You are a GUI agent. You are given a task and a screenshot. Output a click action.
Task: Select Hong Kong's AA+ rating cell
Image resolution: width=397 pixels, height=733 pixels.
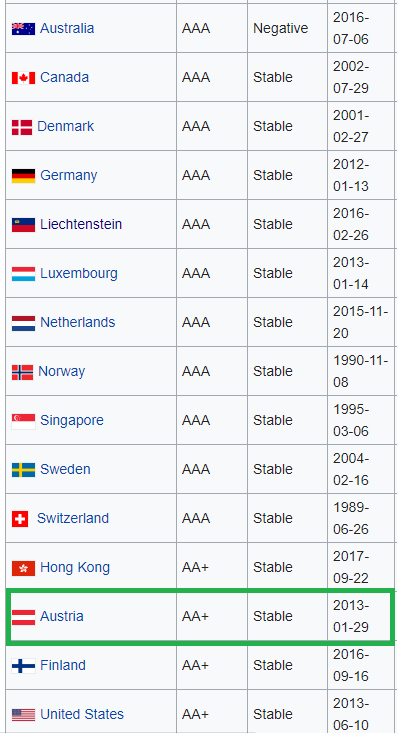212,567
